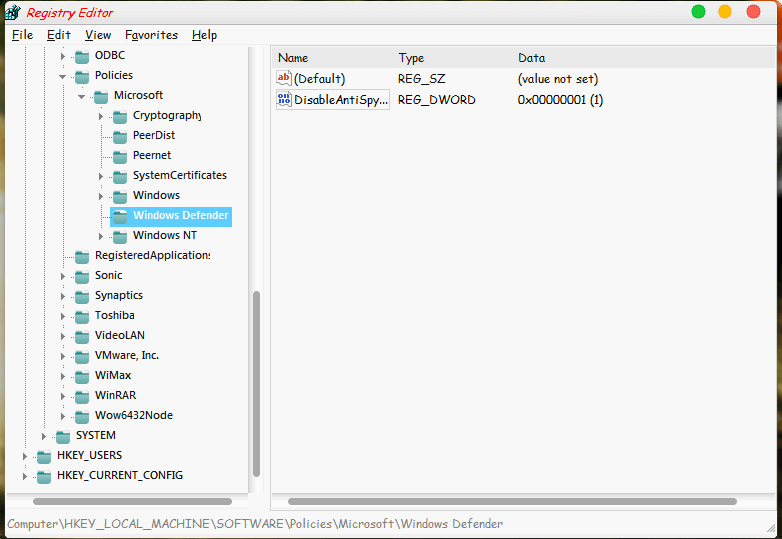This screenshot has width=782, height=539.
Task: Click the Cryptography folder icon
Action: tap(120, 117)
